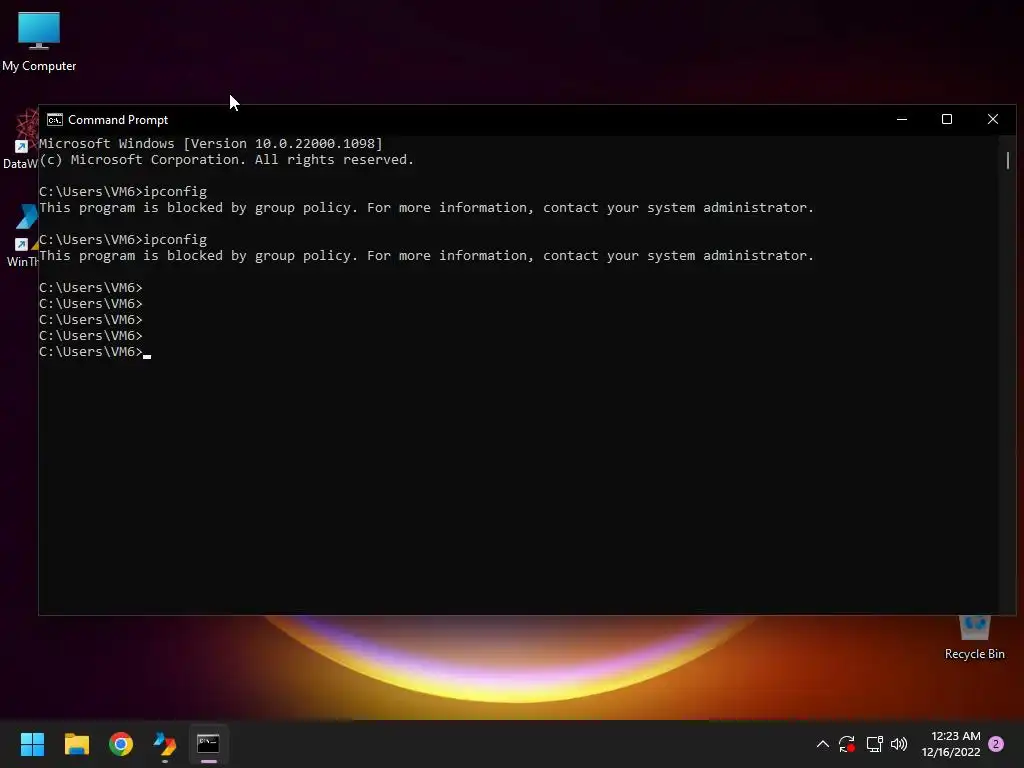Image resolution: width=1024 pixels, height=768 pixels.
Task: Open the Windows Start menu
Action: (x=32, y=744)
